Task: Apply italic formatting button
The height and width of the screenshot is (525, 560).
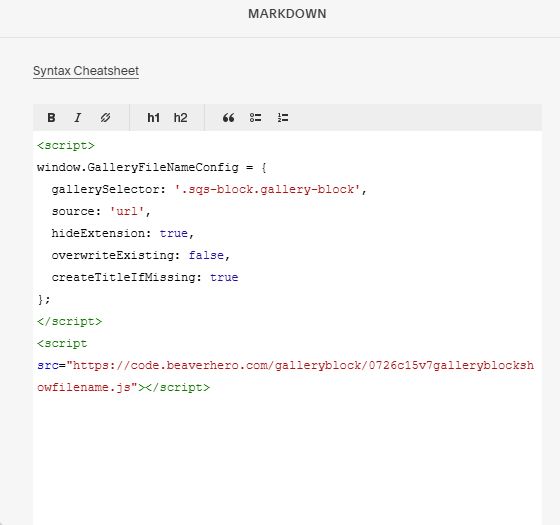Action: click(x=78, y=118)
